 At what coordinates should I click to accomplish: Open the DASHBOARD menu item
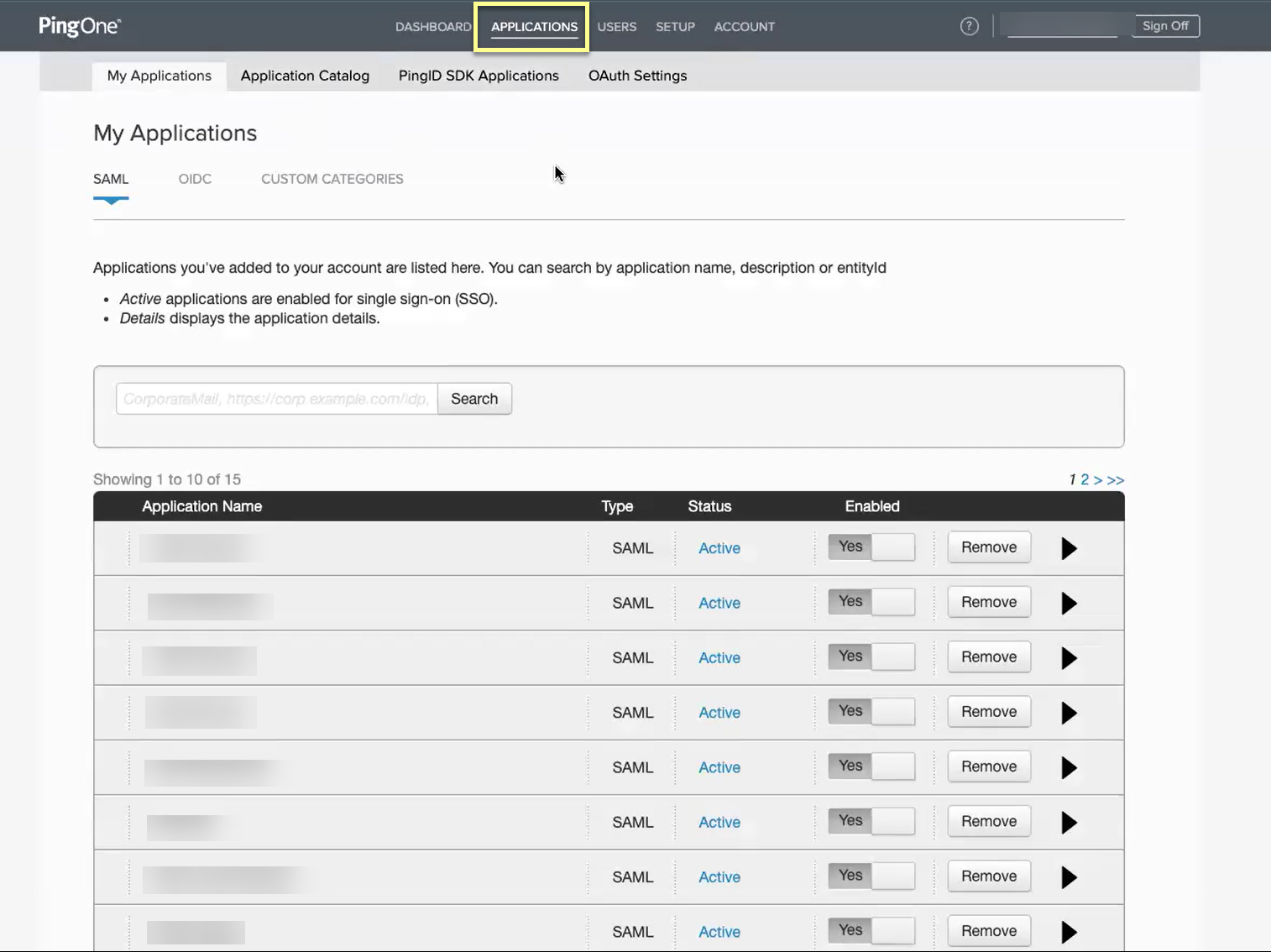pyautogui.click(x=433, y=27)
